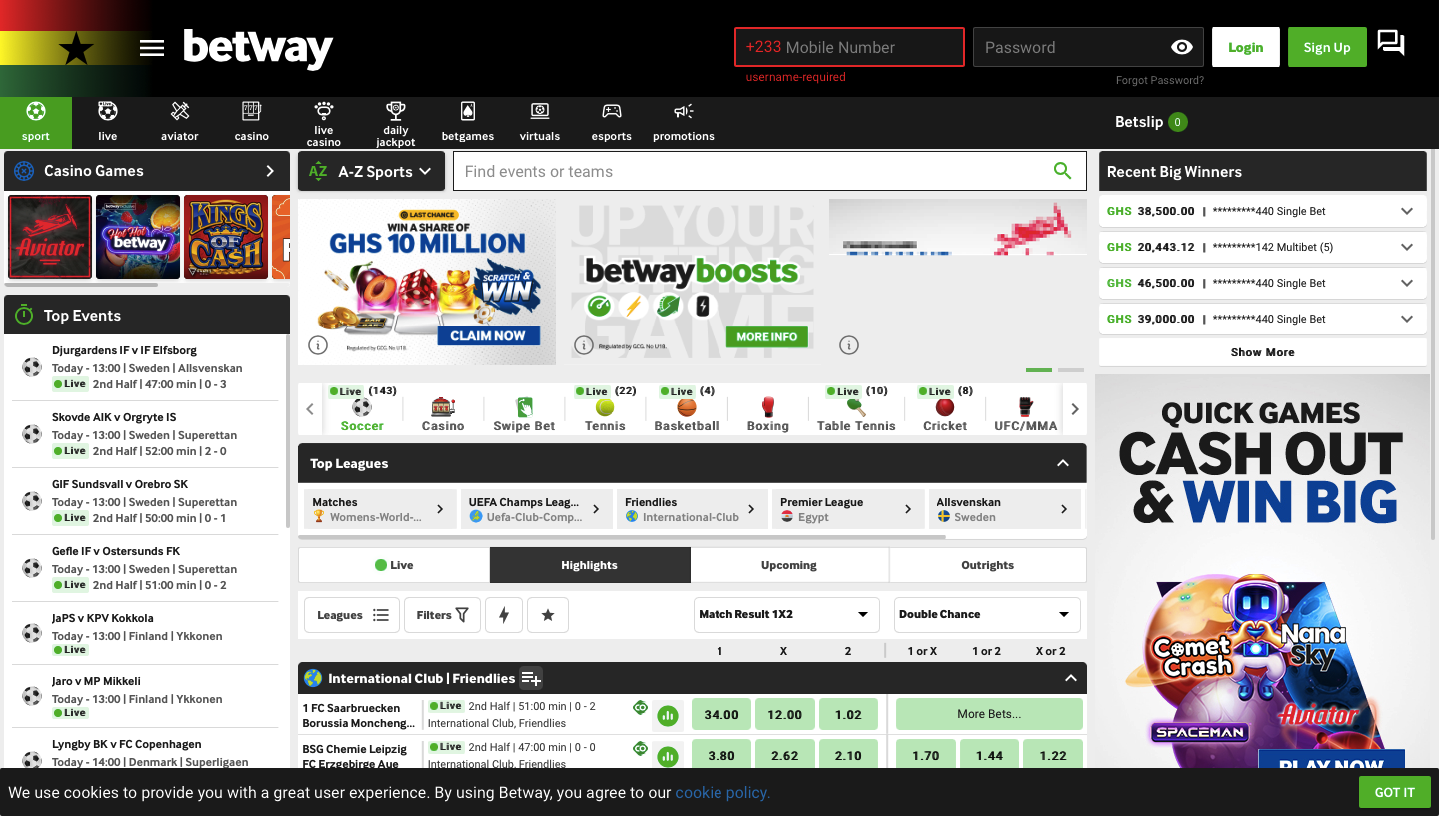Image resolution: width=1439 pixels, height=816 pixels.
Task: Open betgames card icon
Action: click(x=468, y=111)
